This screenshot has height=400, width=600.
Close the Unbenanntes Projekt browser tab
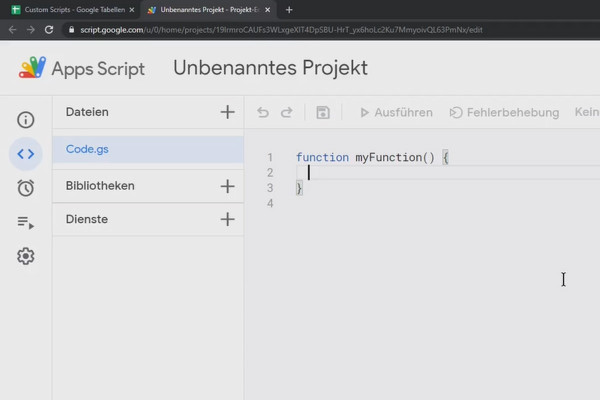[267, 10]
